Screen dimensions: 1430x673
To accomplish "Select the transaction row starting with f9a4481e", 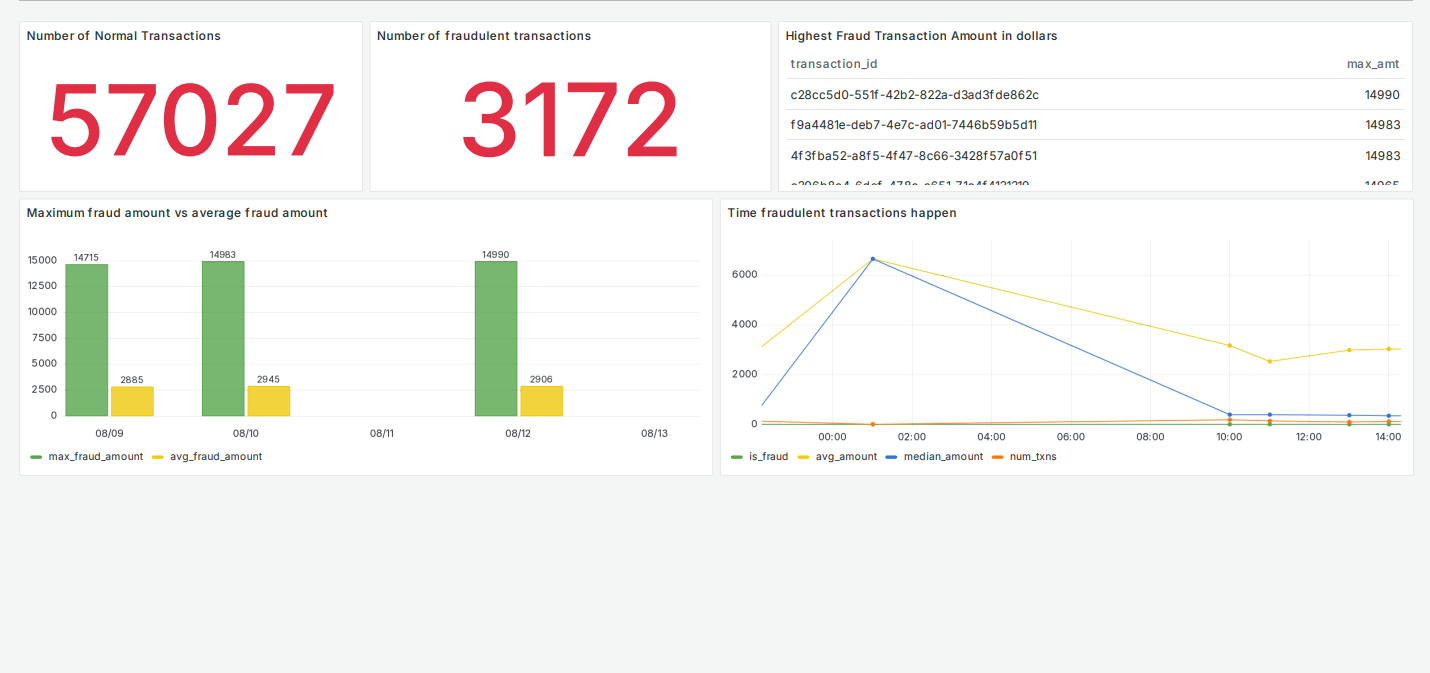I will coord(1000,124).
